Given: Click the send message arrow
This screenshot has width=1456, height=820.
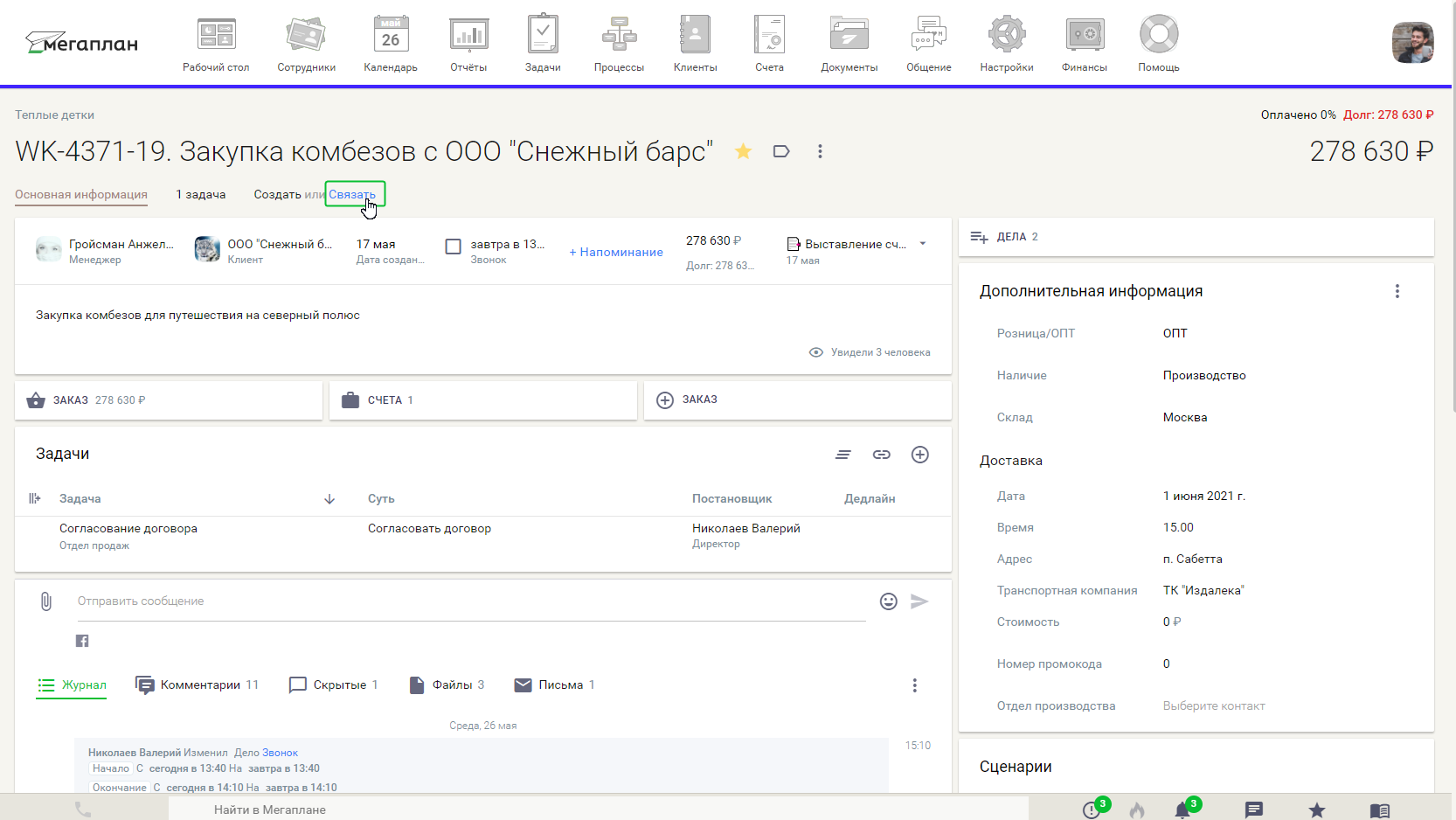Looking at the screenshot, I should click(919, 601).
